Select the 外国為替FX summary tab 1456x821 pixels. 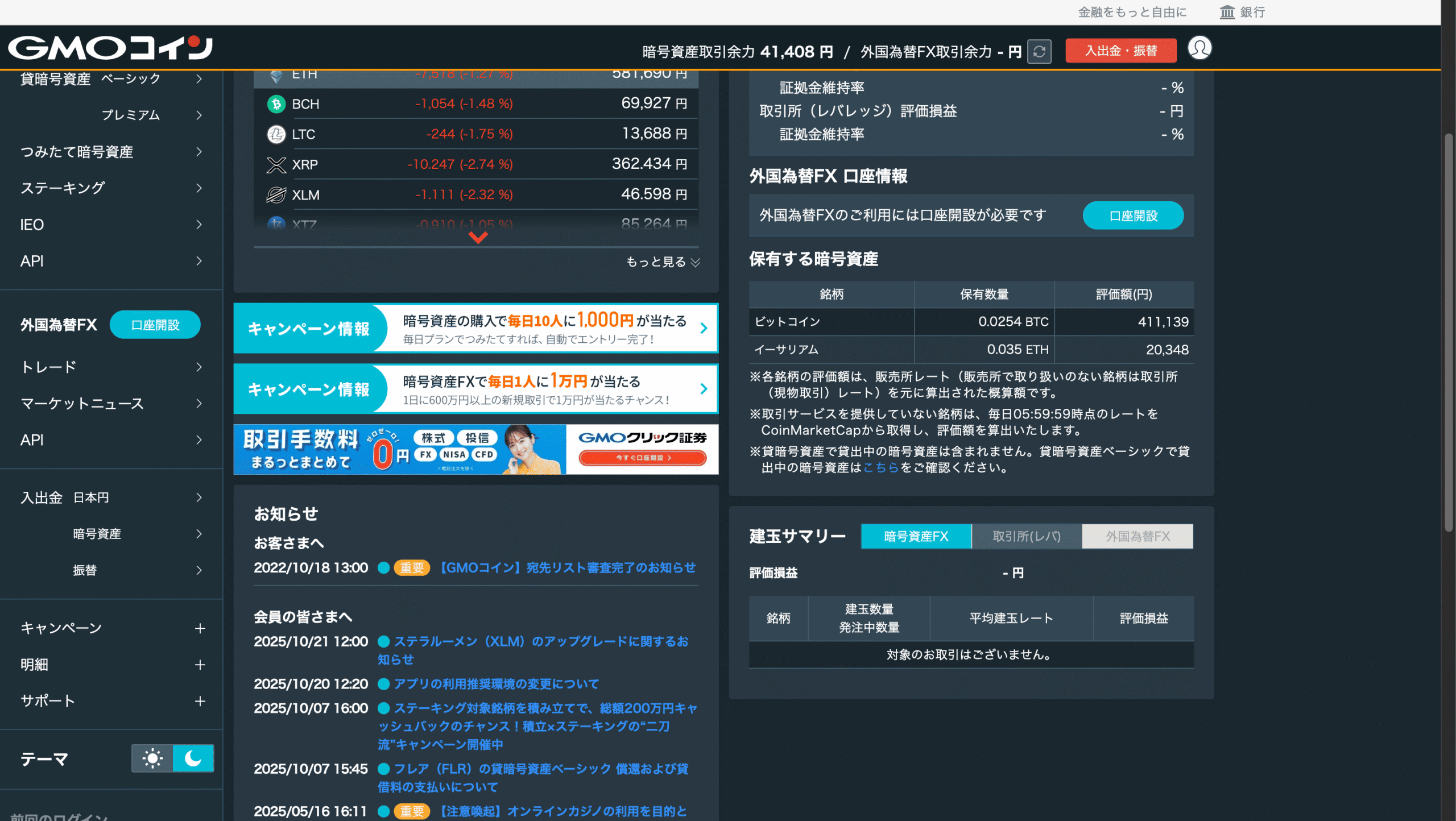pyautogui.click(x=1137, y=536)
